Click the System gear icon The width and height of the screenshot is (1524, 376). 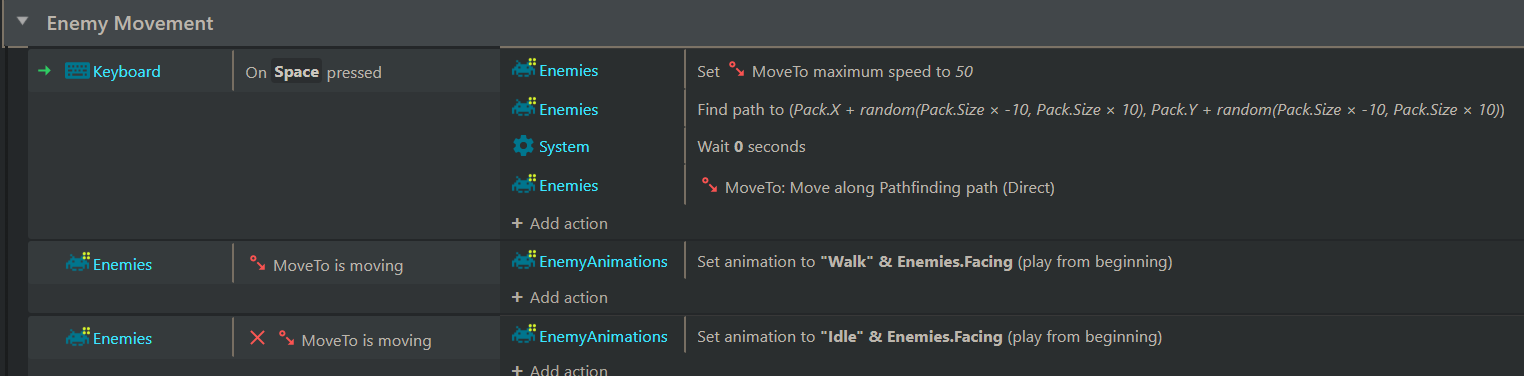click(x=523, y=146)
